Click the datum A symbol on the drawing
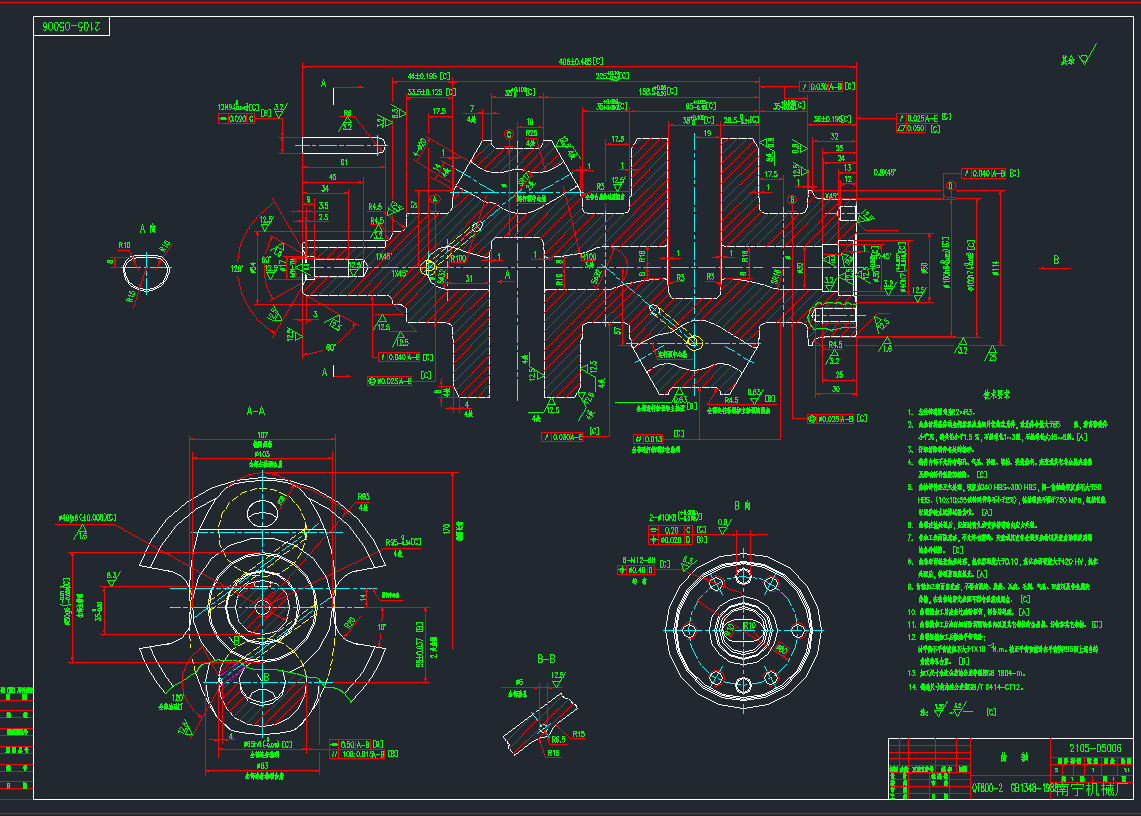 pyautogui.click(x=435, y=199)
